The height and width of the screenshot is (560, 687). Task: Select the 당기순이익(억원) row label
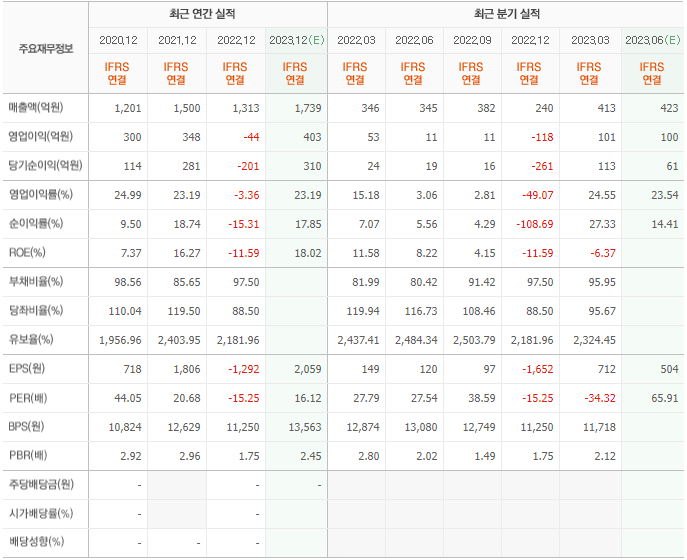pyautogui.click(x=46, y=165)
